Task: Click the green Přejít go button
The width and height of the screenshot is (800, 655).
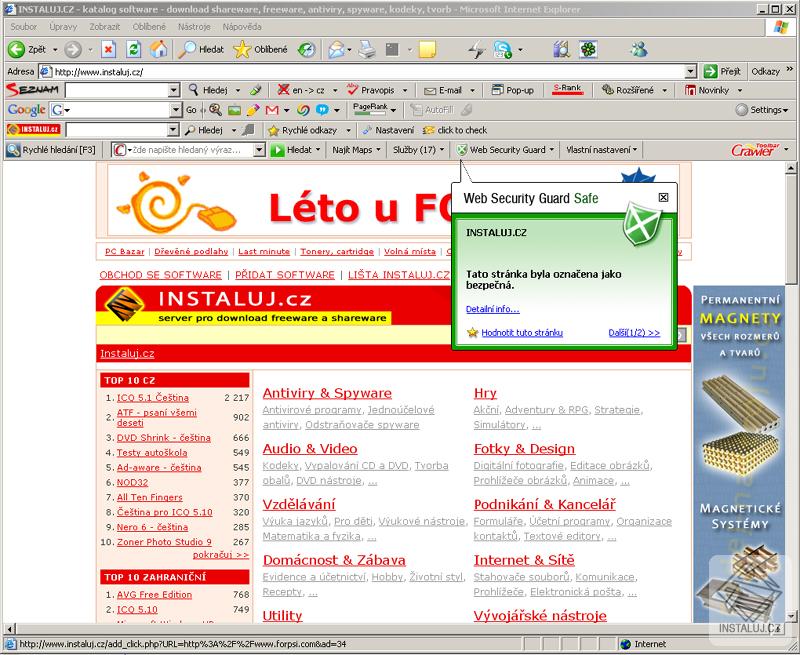Action: 722,71
